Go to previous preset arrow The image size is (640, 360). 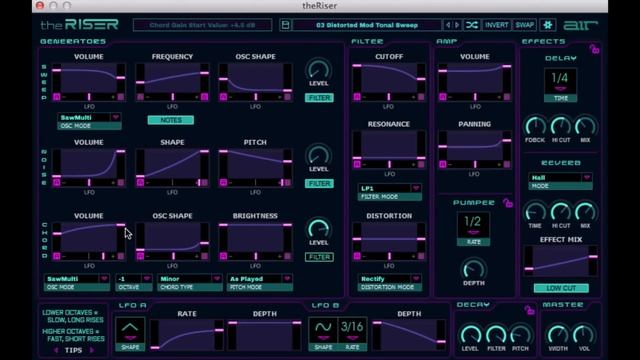click(448, 25)
